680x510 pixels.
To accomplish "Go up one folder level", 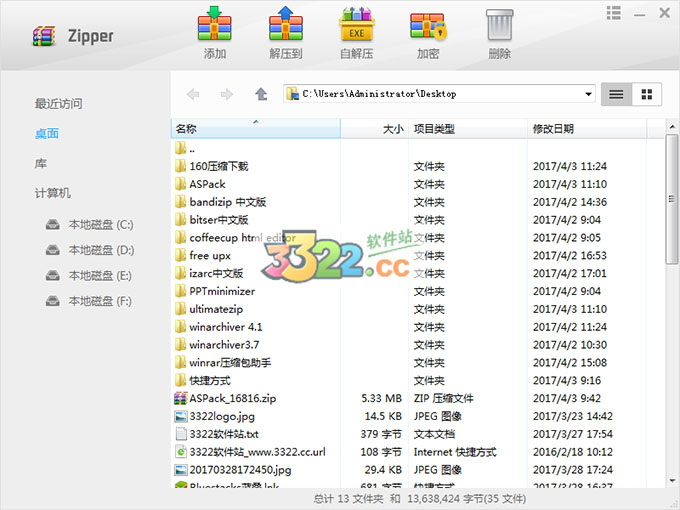I will 261,94.
